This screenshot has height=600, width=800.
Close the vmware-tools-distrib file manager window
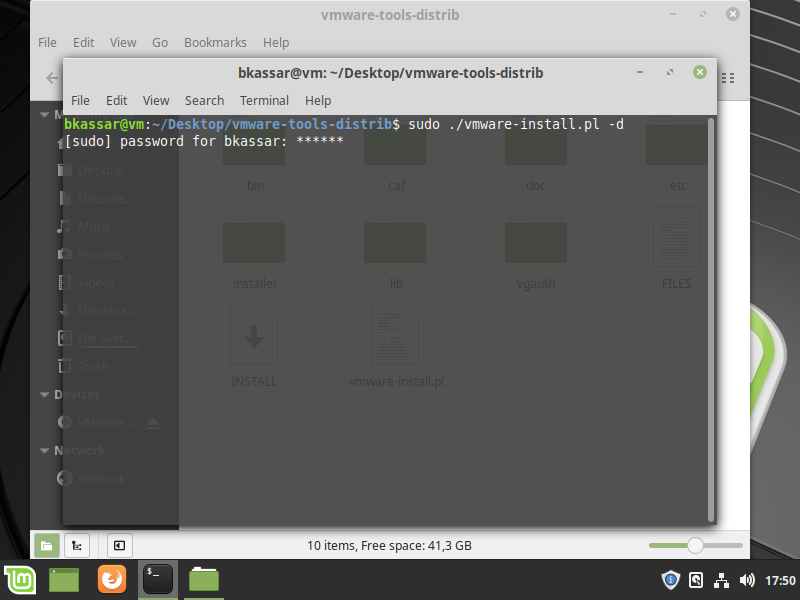point(733,14)
